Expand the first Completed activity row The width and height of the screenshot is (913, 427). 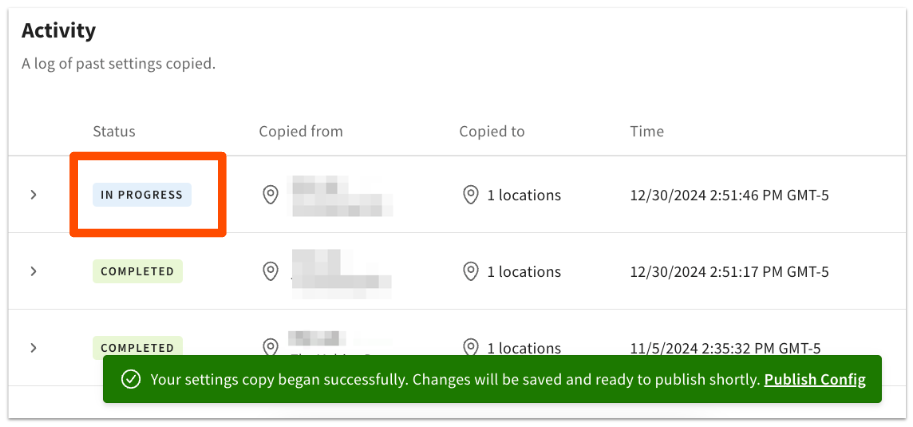click(33, 271)
